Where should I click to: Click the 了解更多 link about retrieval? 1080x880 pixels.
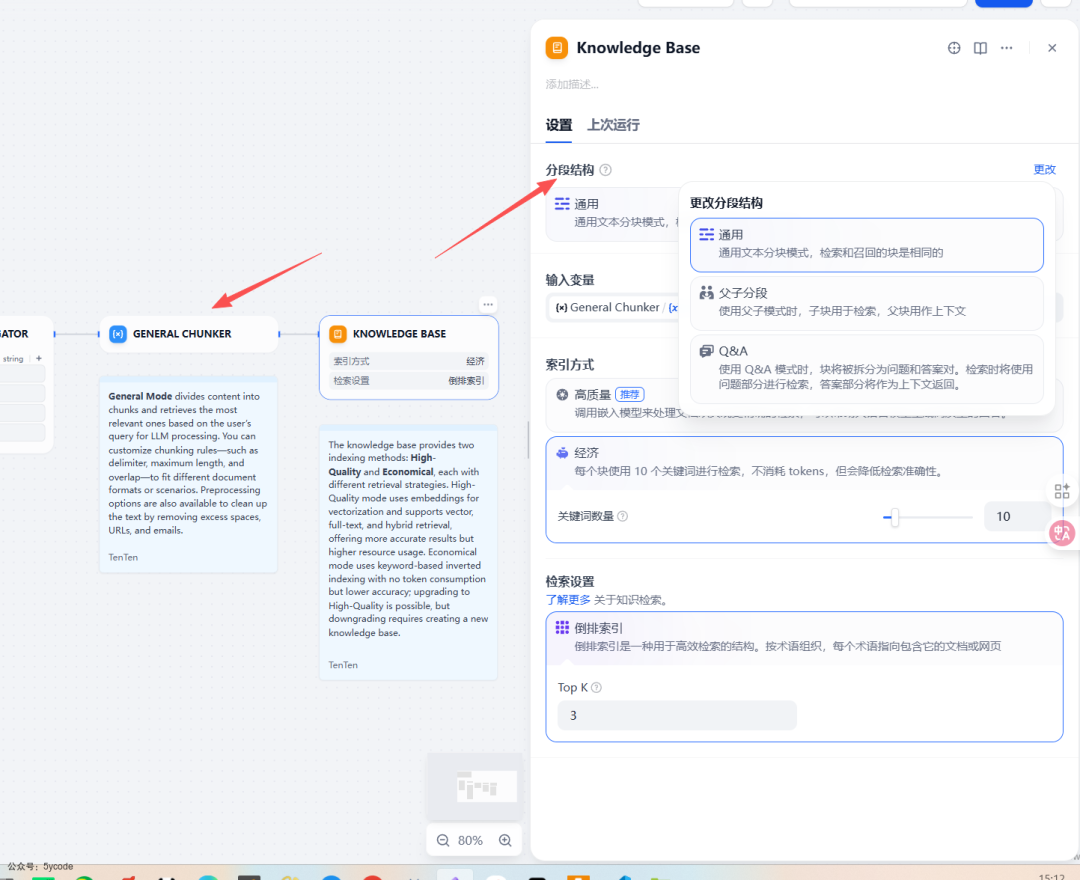[567, 599]
